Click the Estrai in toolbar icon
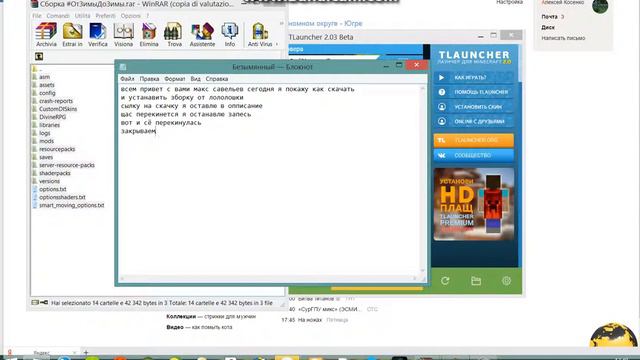The height and width of the screenshot is (360, 640). click(72, 34)
